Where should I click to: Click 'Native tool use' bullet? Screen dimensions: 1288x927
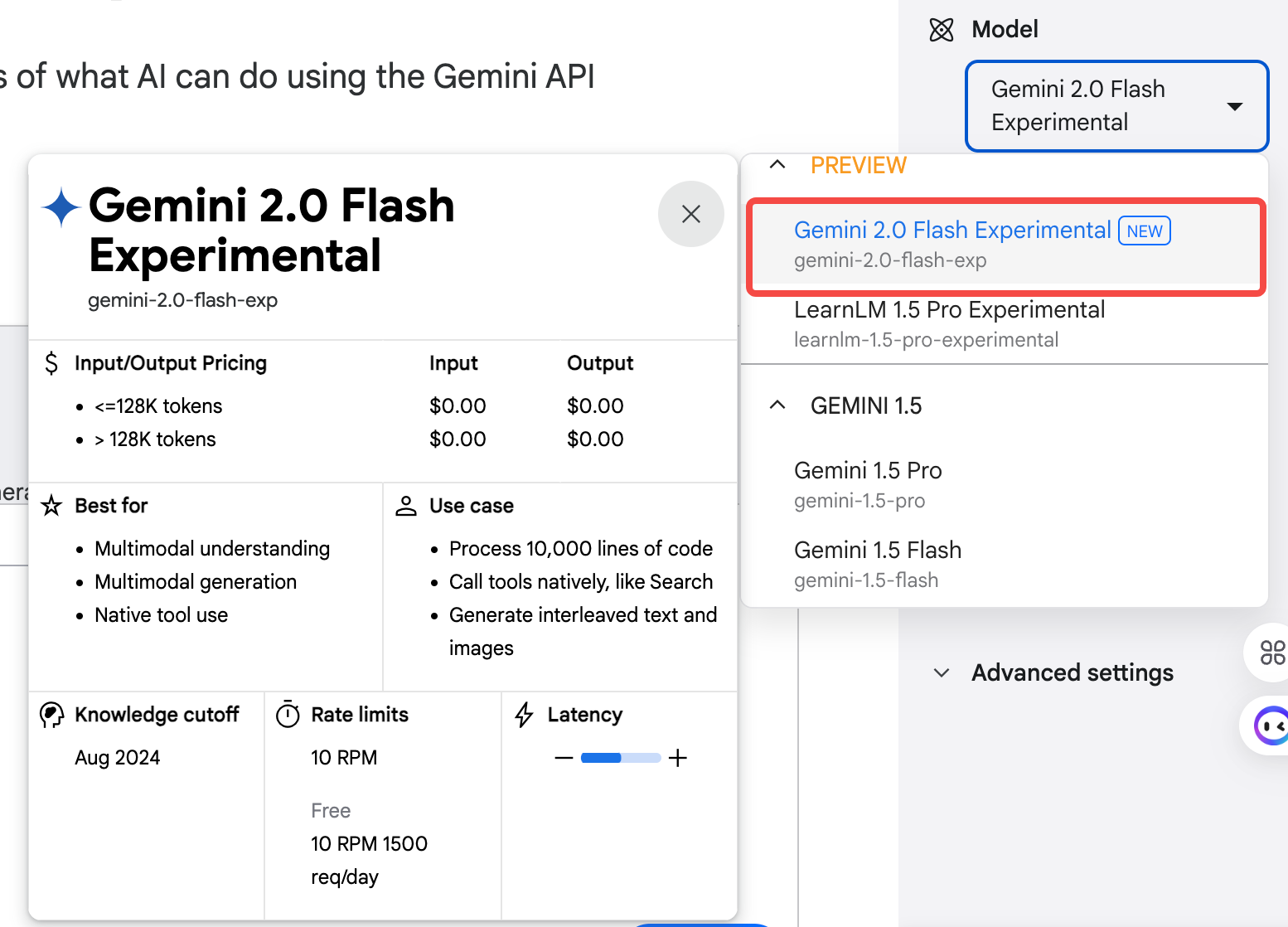[161, 615]
